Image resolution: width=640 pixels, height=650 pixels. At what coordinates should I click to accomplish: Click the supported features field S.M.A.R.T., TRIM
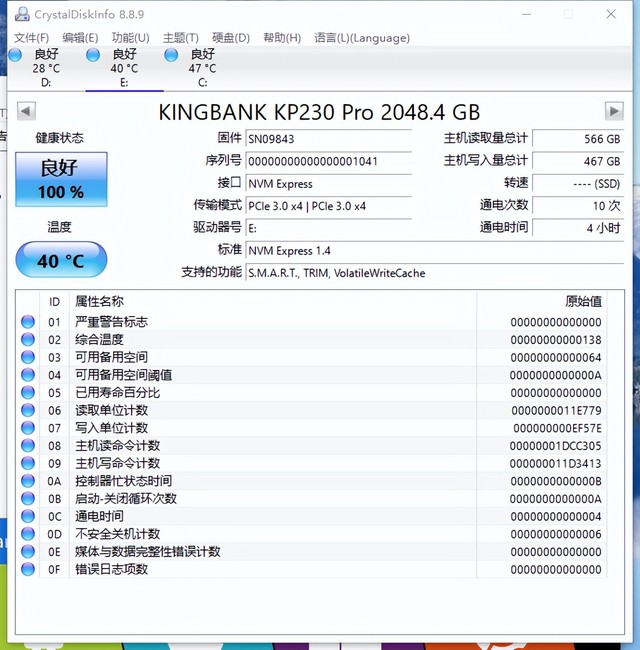[435, 273]
